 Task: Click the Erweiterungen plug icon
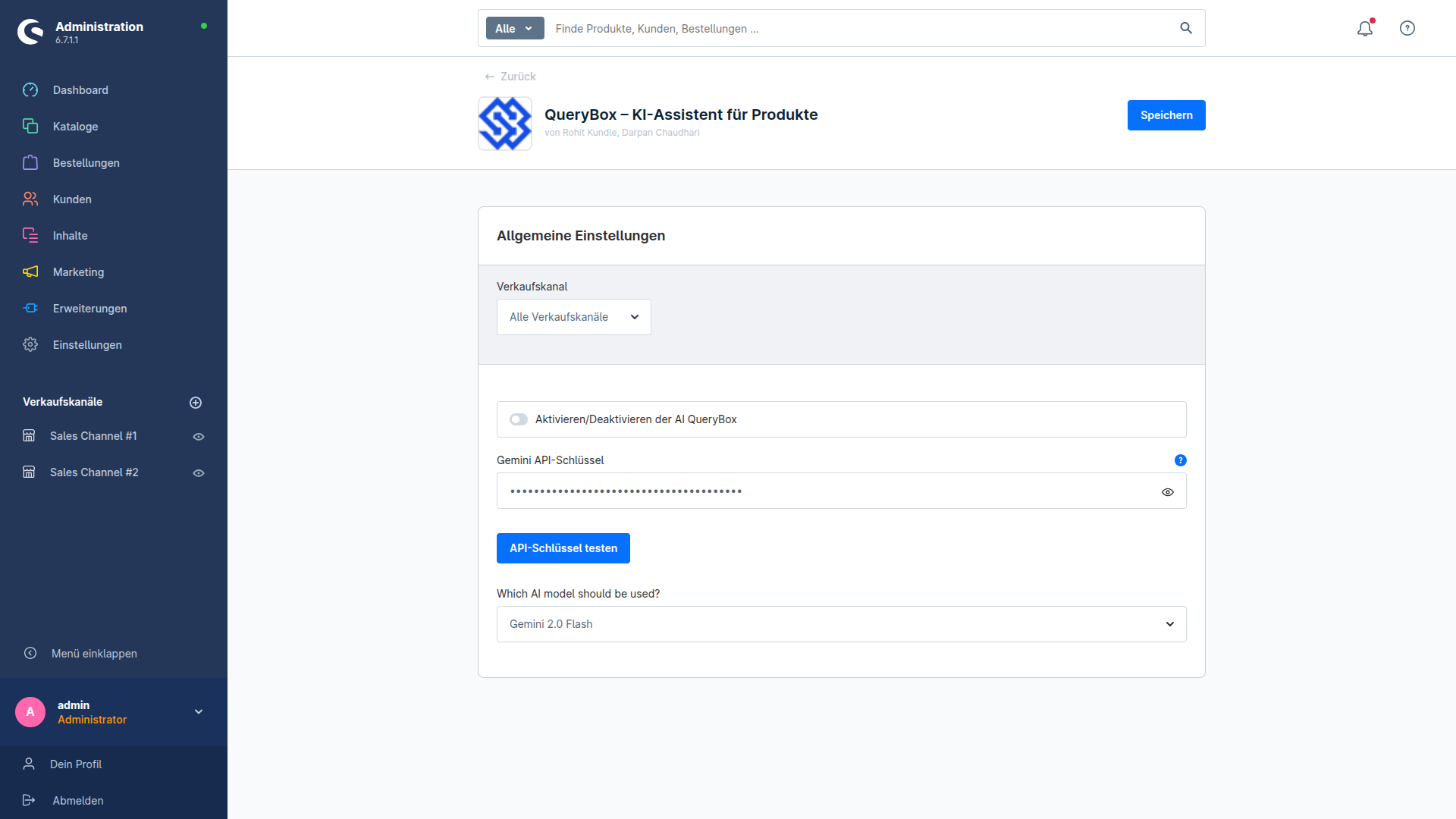[30, 309]
